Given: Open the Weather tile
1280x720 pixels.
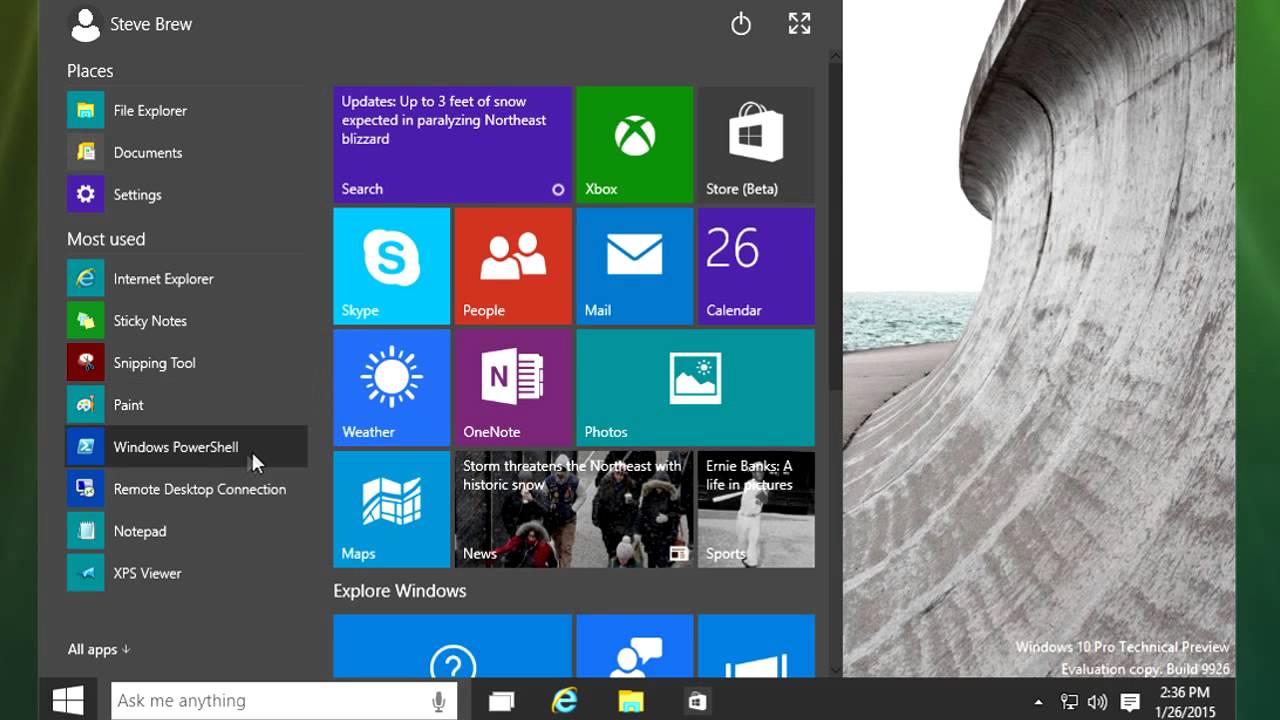Looking at the screenshot, I should point(392,388).
